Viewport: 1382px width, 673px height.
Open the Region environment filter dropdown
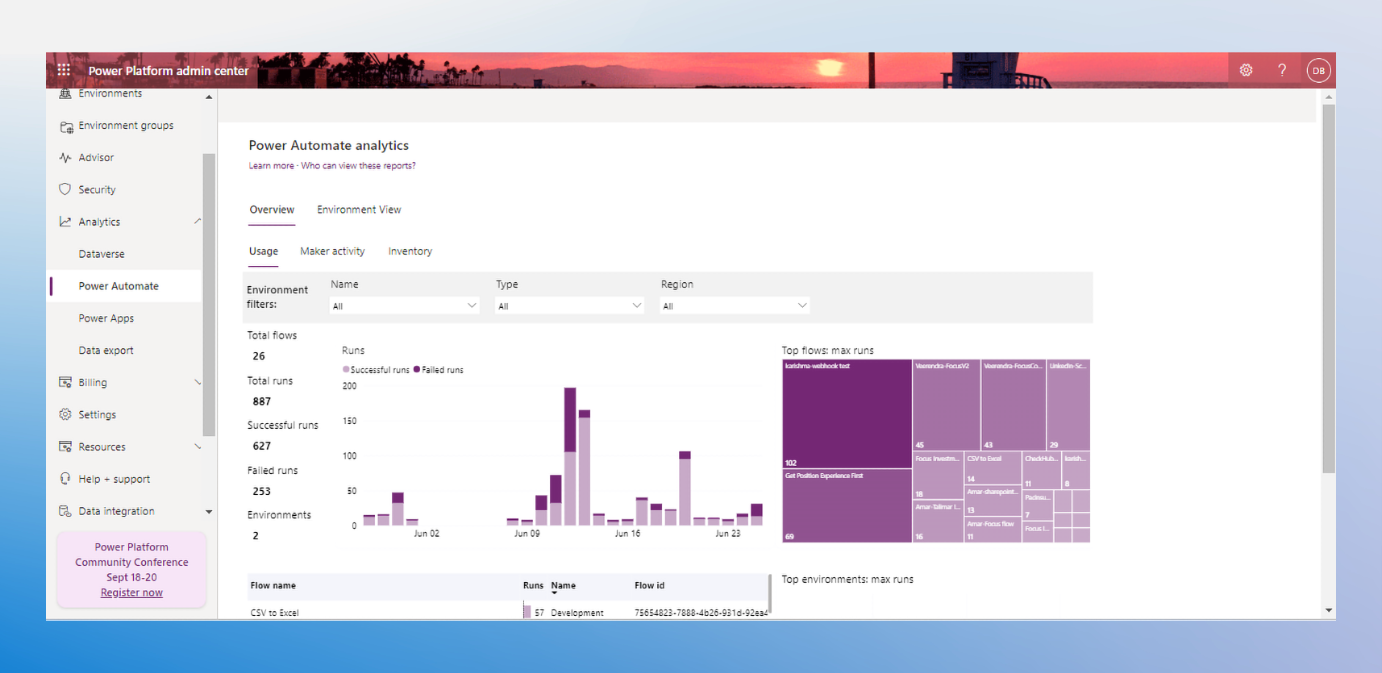(734, 306)
